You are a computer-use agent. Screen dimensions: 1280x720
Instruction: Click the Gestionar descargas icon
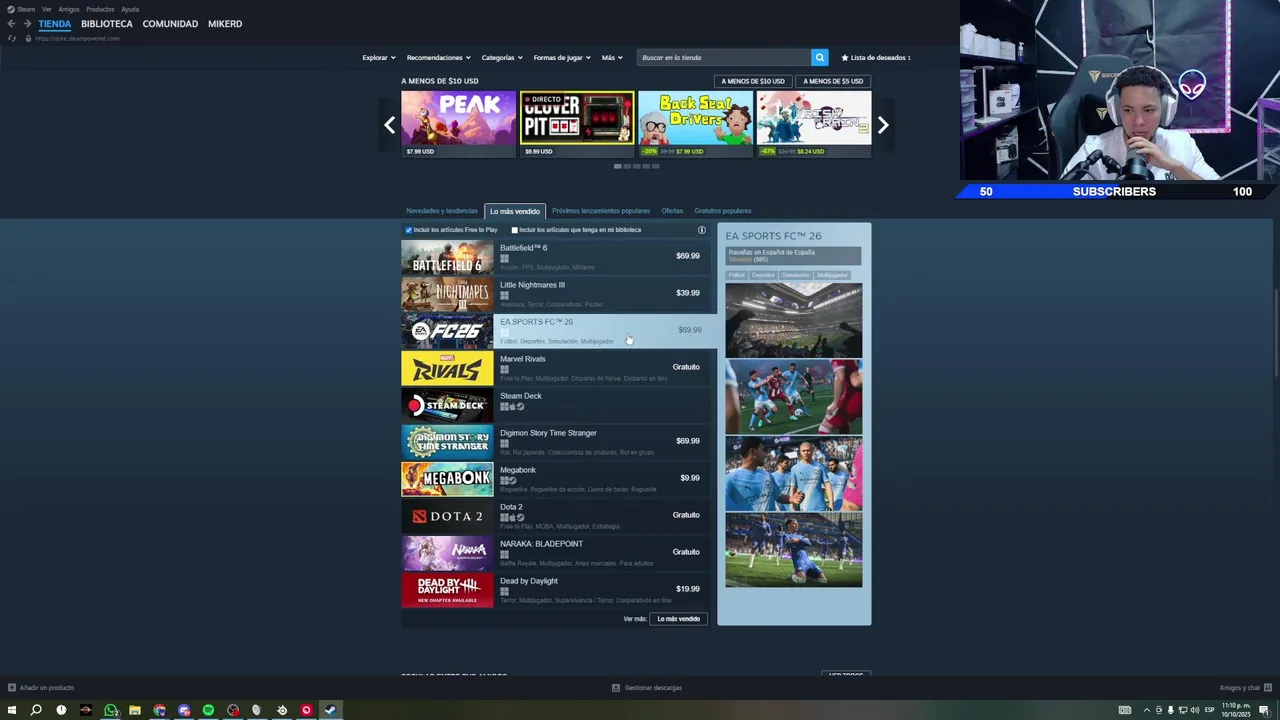(x=616, y=688)
